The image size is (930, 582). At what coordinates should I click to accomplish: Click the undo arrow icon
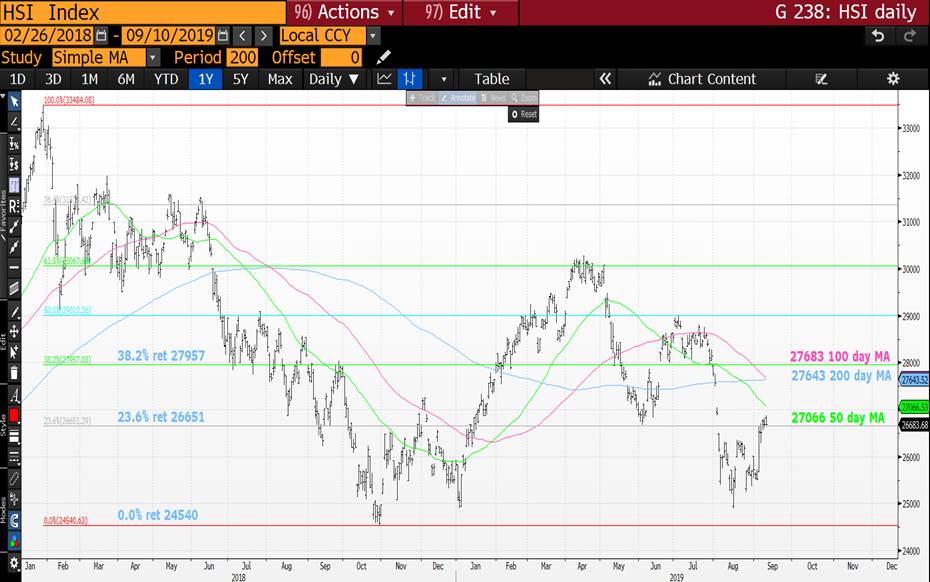click(x=878, y=36)
